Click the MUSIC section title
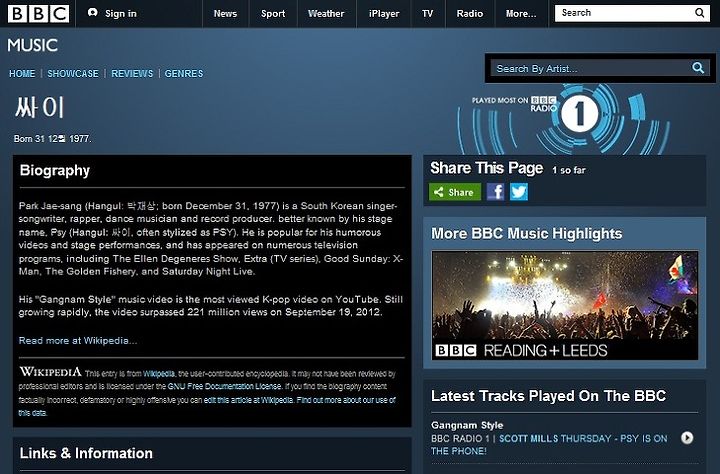 pyautogui.click(x=33, y=45)
